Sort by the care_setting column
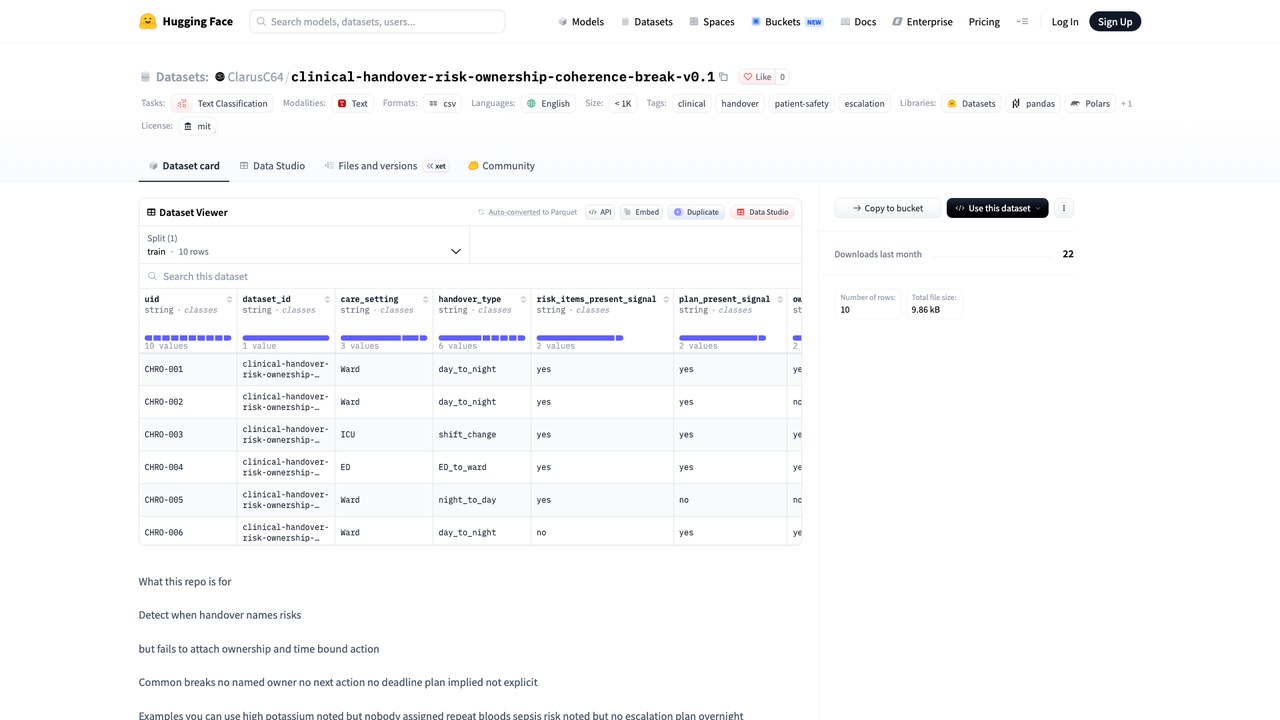Viewport: 1280px width, 720px height. click(x=425, y=299)
